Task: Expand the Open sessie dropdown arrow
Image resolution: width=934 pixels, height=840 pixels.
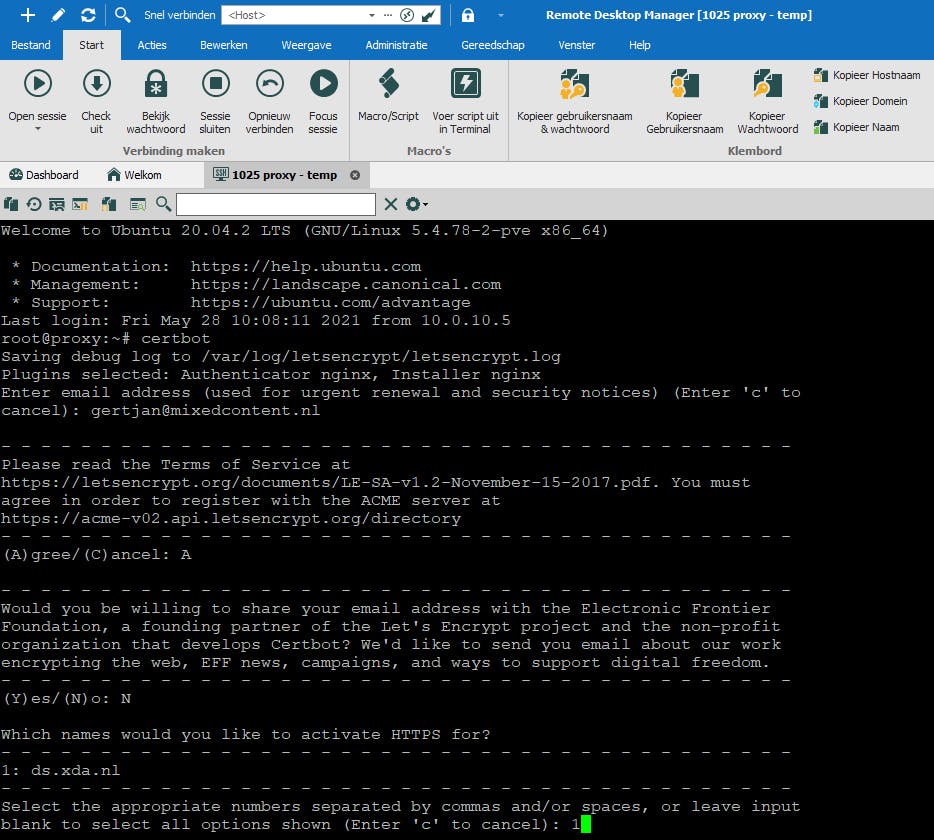Action: point(38,129)
